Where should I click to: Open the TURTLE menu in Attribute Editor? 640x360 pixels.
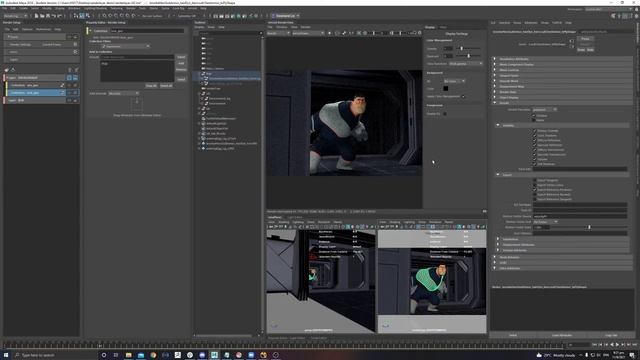tap(557, 23)
